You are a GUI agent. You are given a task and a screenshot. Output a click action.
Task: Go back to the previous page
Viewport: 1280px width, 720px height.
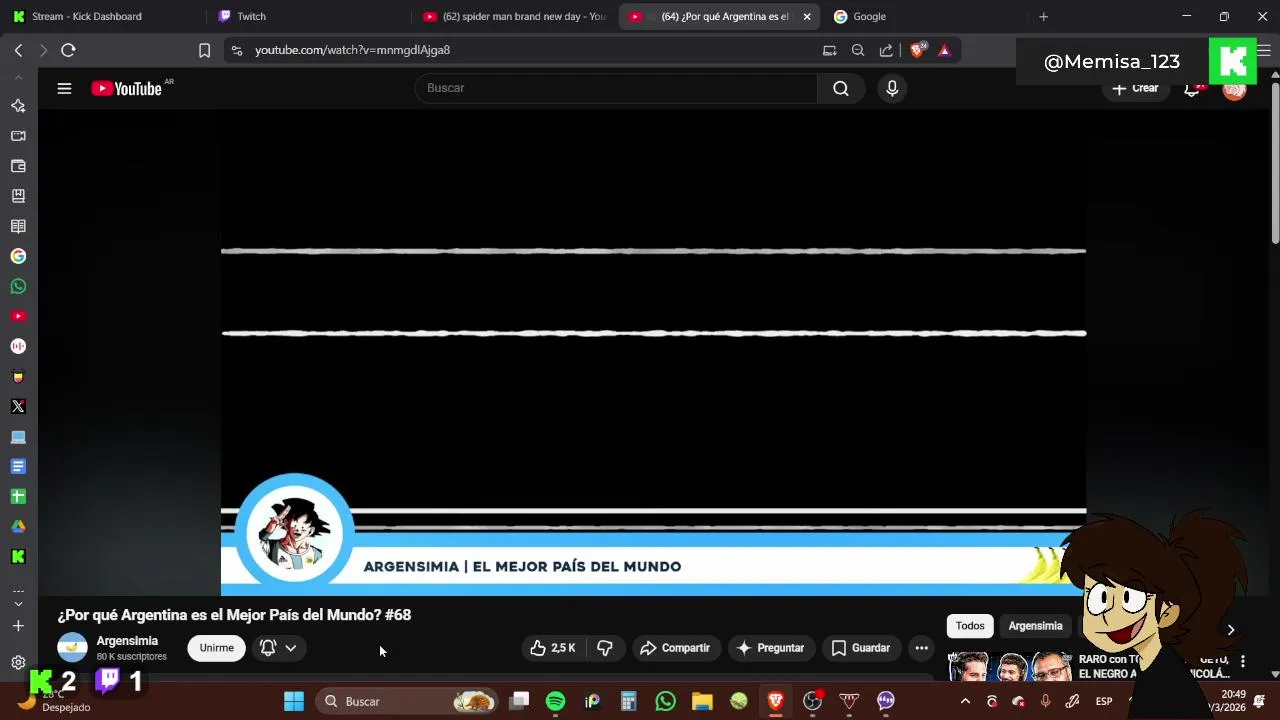click(x=18, y=50)
